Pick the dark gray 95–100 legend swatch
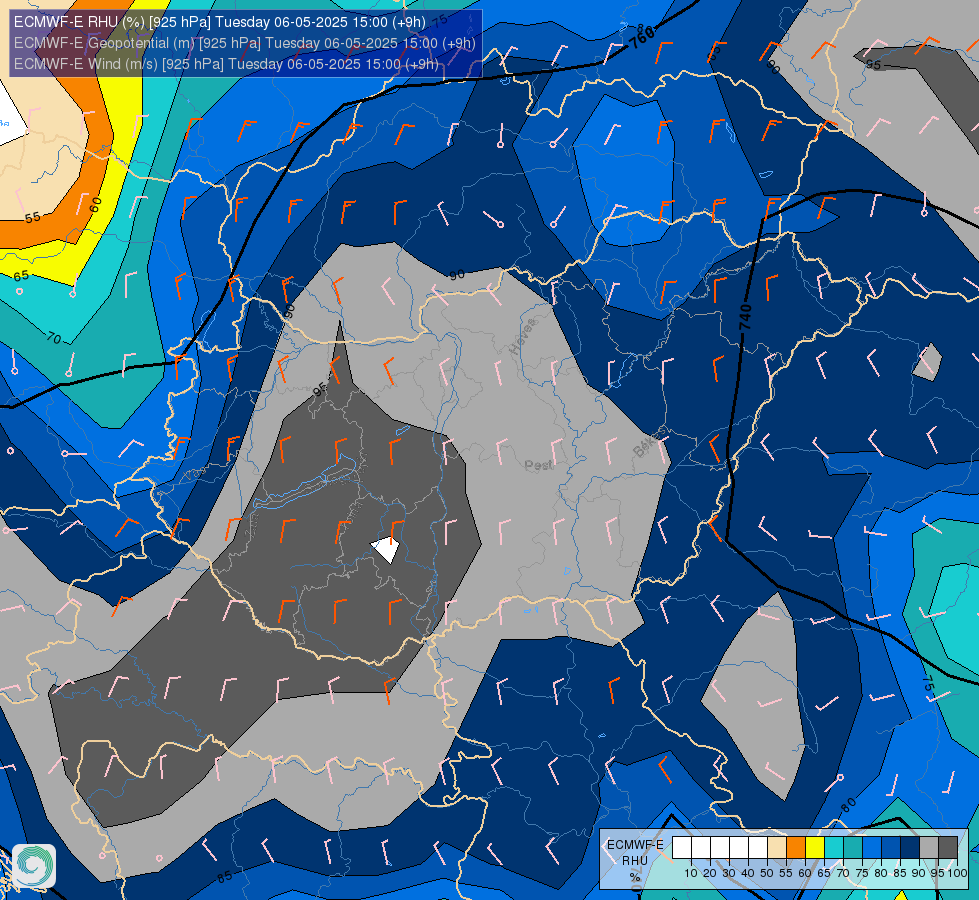 click(x=948, y=847)
